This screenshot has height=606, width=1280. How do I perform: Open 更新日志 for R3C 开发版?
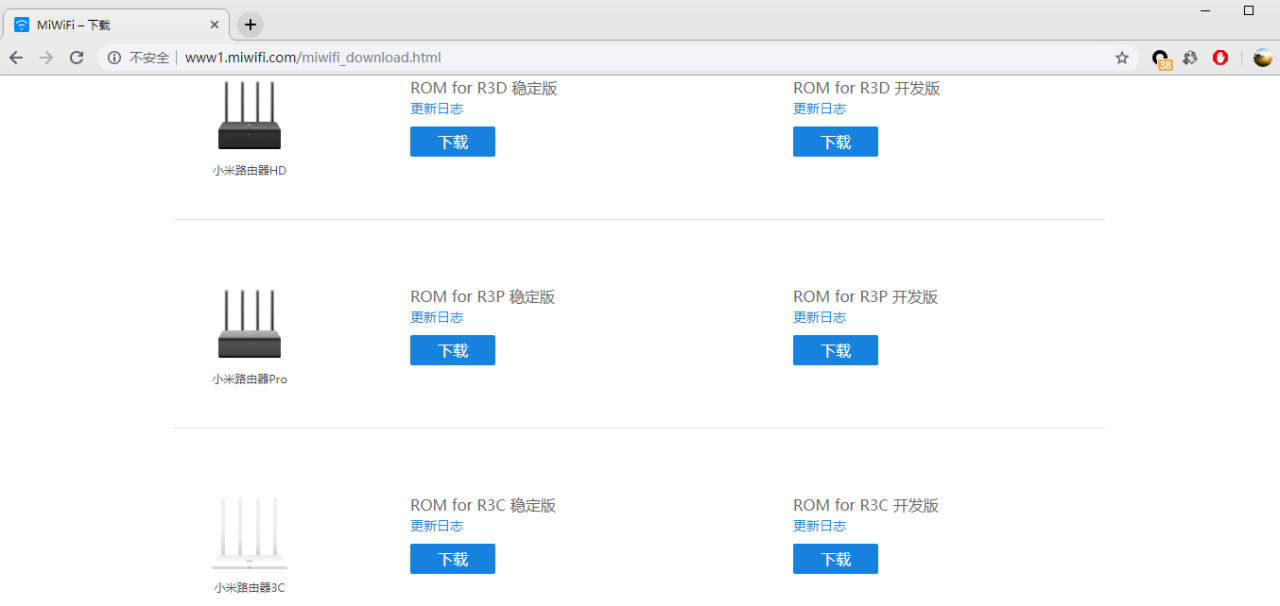(819, 526)
